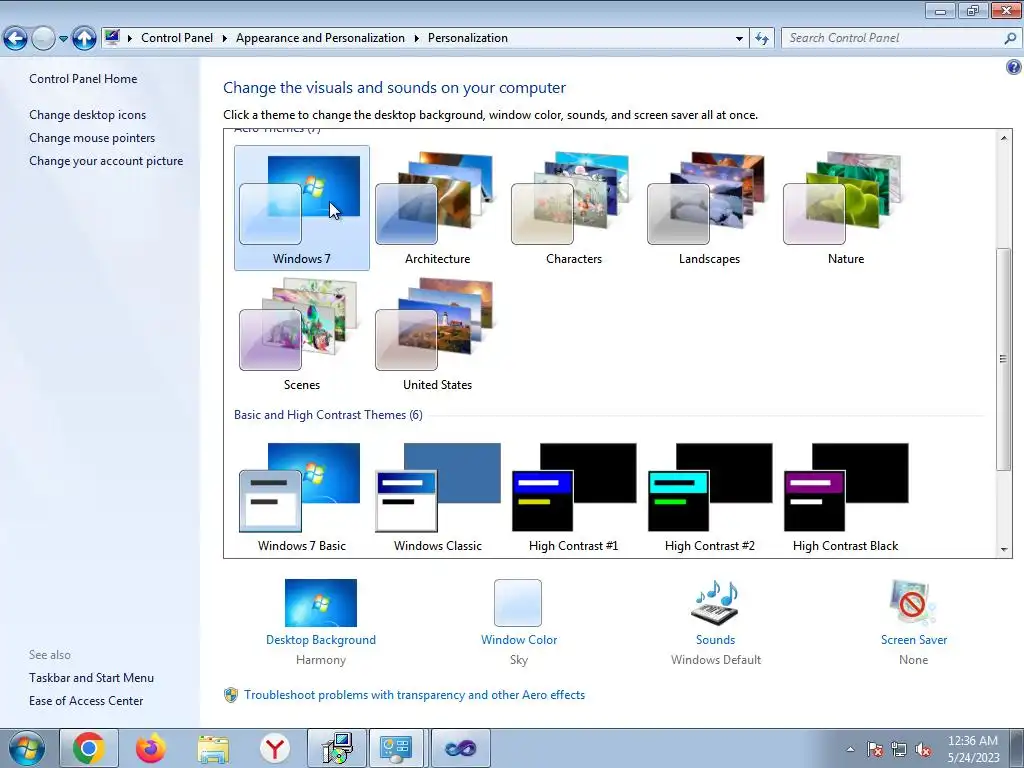Open address bar history dropdown

(739, 39)
